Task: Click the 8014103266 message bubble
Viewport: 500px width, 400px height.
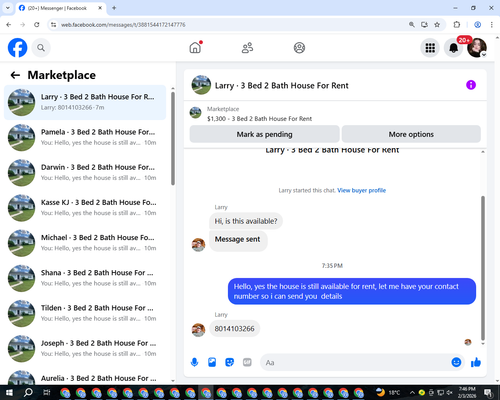Action: [234, 329]
